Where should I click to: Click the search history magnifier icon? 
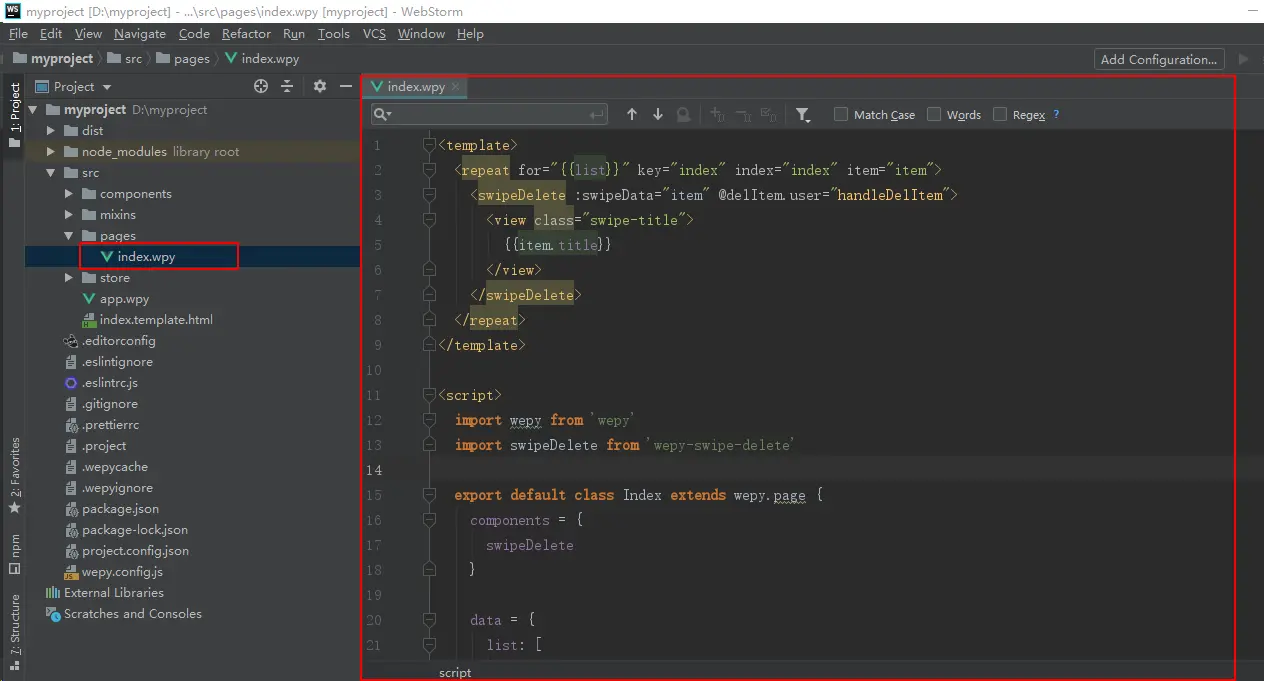[382, 115]
